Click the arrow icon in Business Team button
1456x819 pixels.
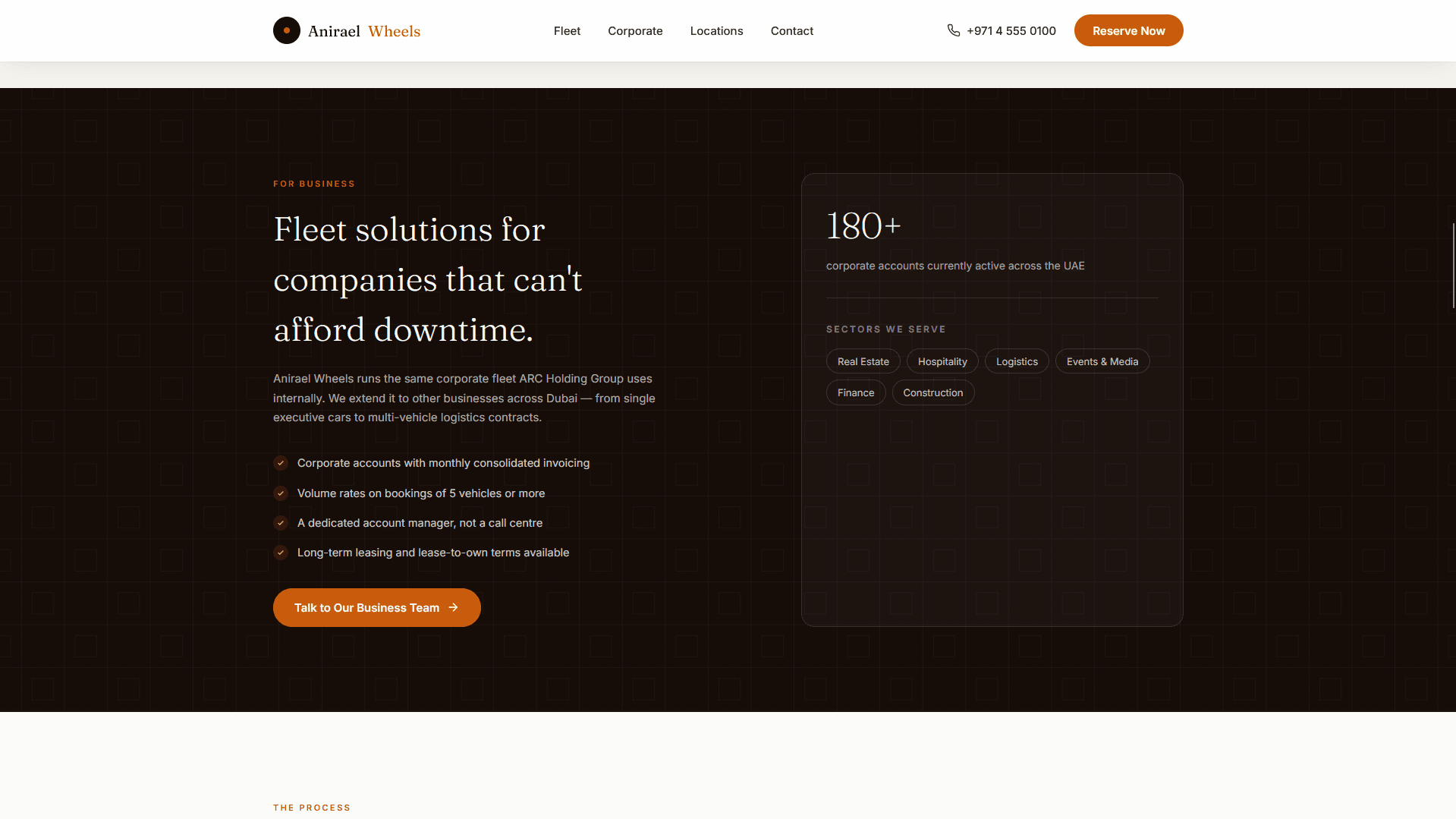[x=454, y=607]
